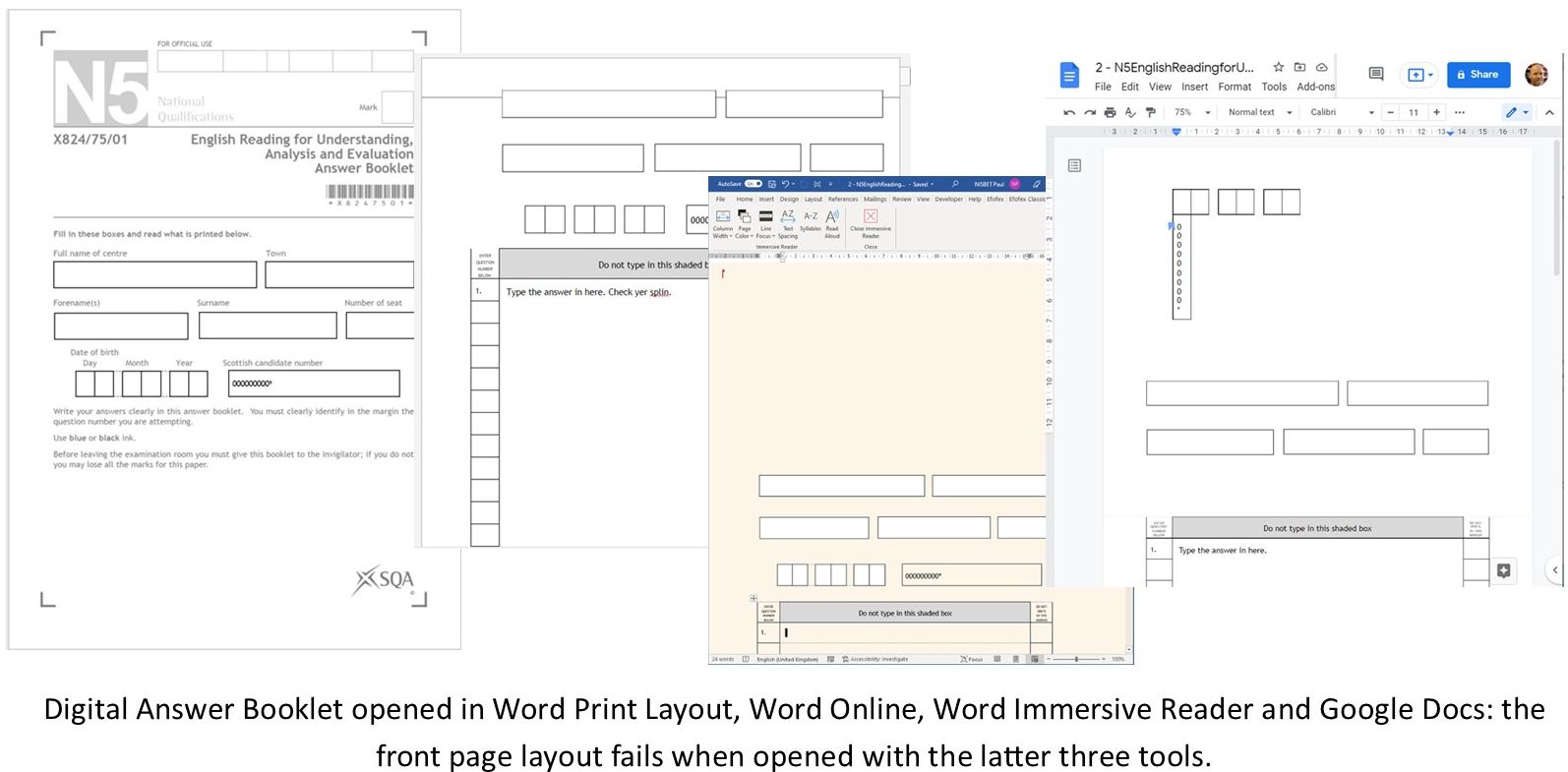The image size is (1568, 772).
Task: Open comment history in Google Docs
Action: coord(1376,74)
